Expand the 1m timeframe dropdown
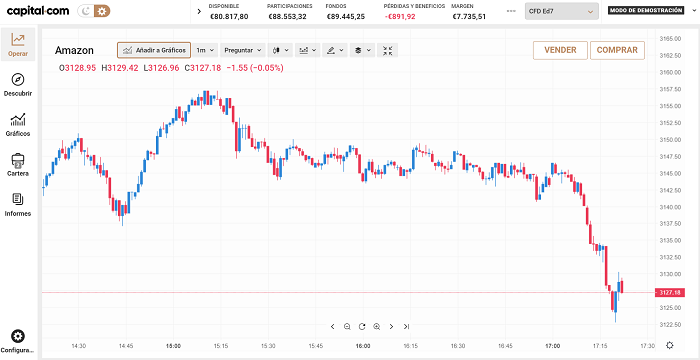The height and width of the screenshot is (360, 700). (x=205, y=50)
